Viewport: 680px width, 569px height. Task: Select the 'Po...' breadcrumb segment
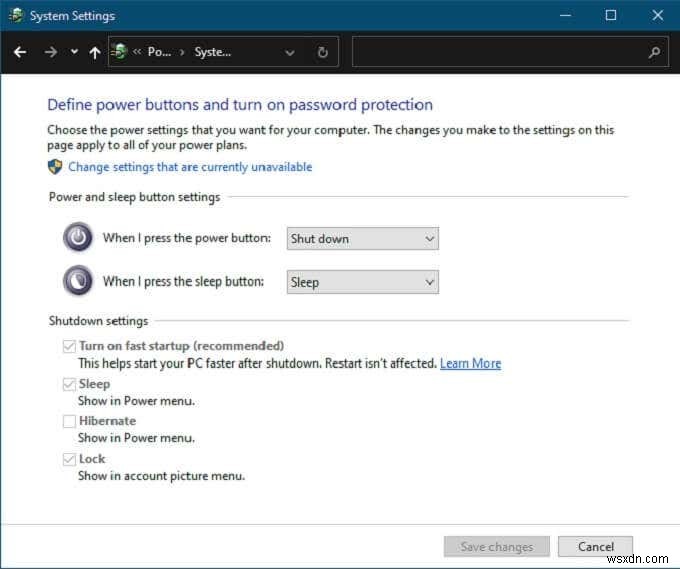pos(159,52)
